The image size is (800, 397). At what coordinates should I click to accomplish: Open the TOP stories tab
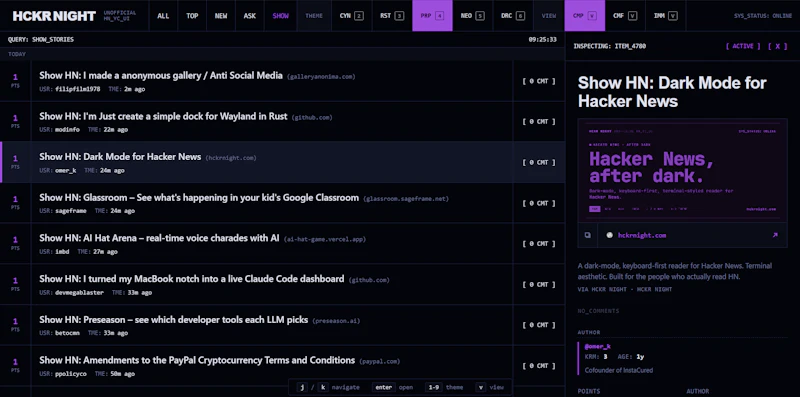pyautogui.click(x=192, y=16)
